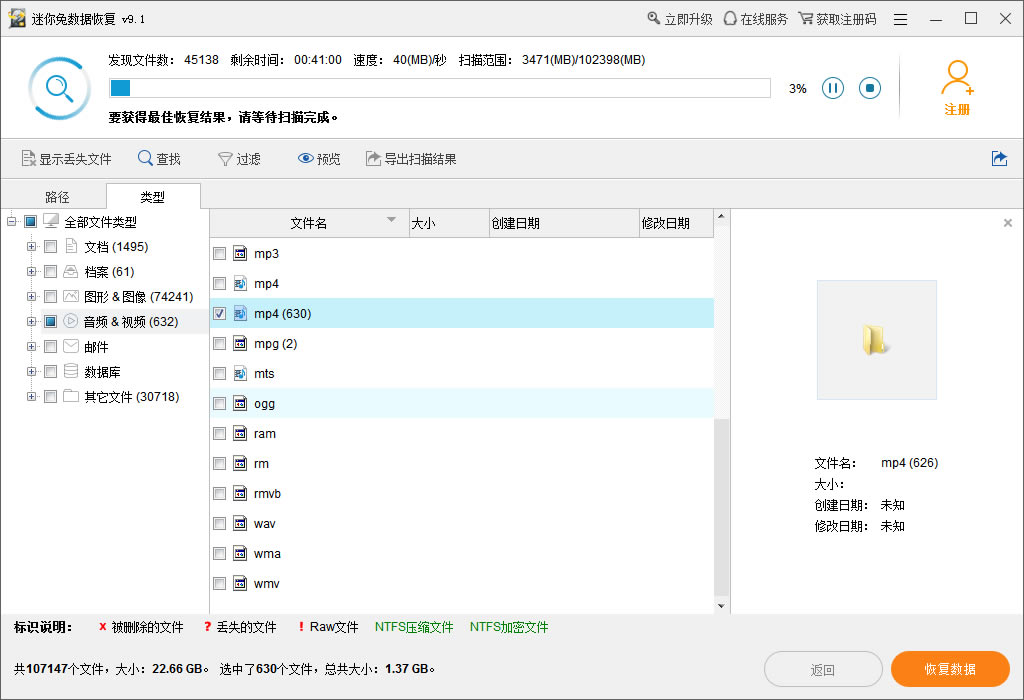The image size is (1024, 700).
Task: Open the hamburger menu in title bar
Action: coord(901,18)
